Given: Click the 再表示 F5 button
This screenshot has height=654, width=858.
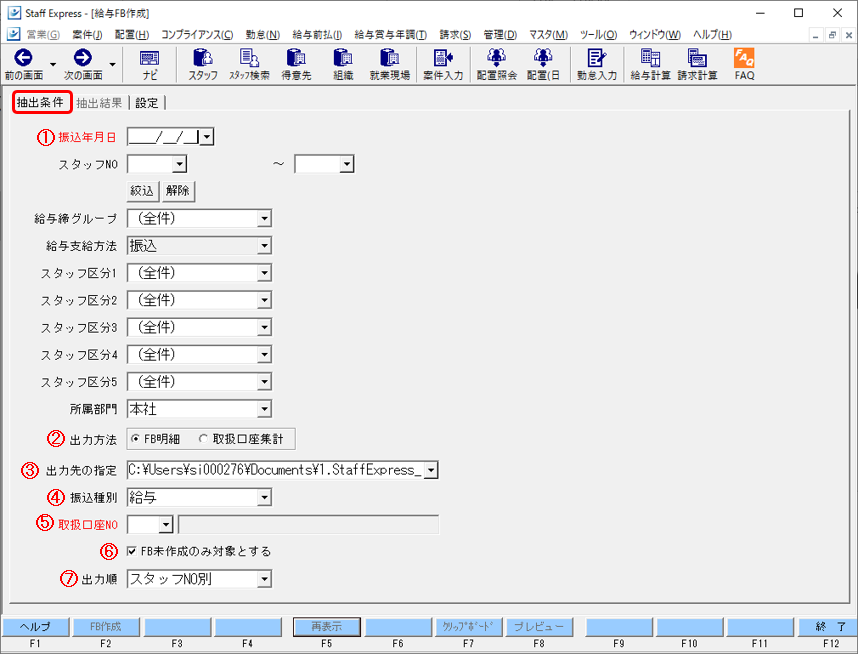Looking at the screenshot, I should 327,627.
